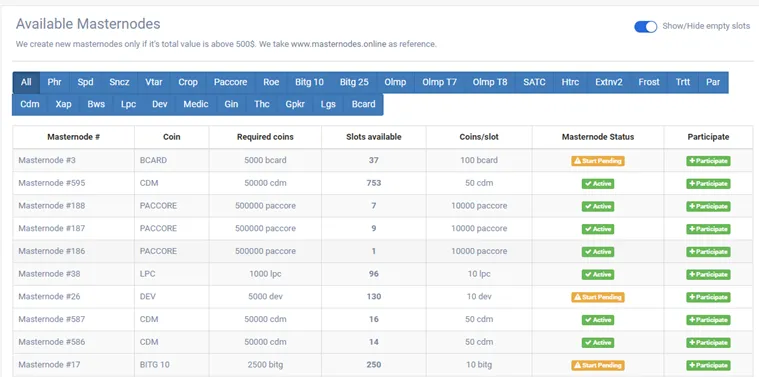759x377 pixels.
Task: Click the 10 lpc coins/slot cell
Action: click(479, 274)
